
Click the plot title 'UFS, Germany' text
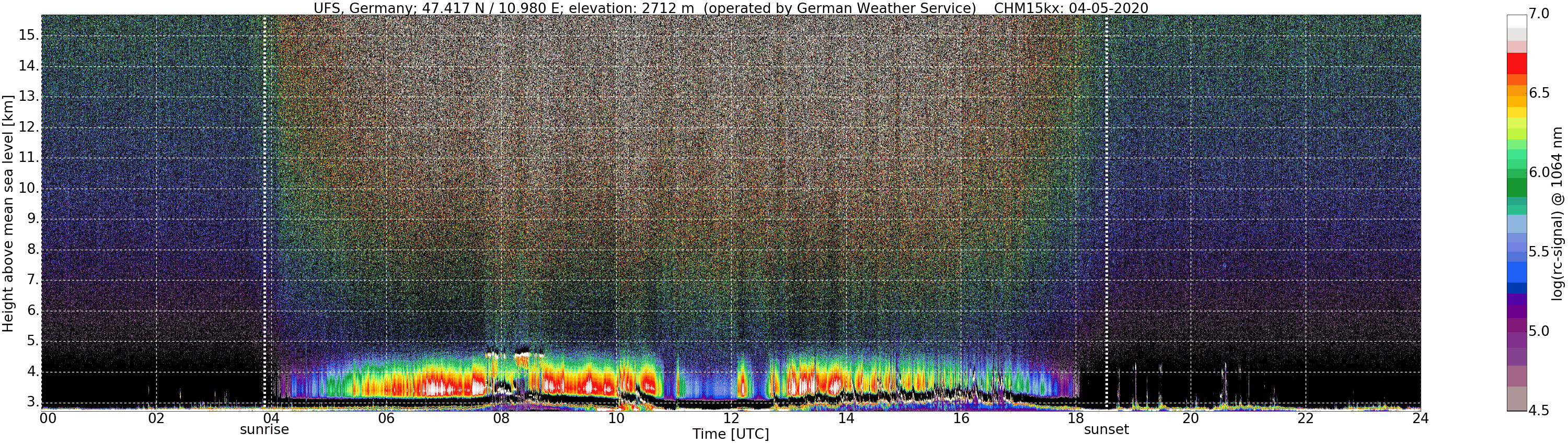(x=364, y=8)
